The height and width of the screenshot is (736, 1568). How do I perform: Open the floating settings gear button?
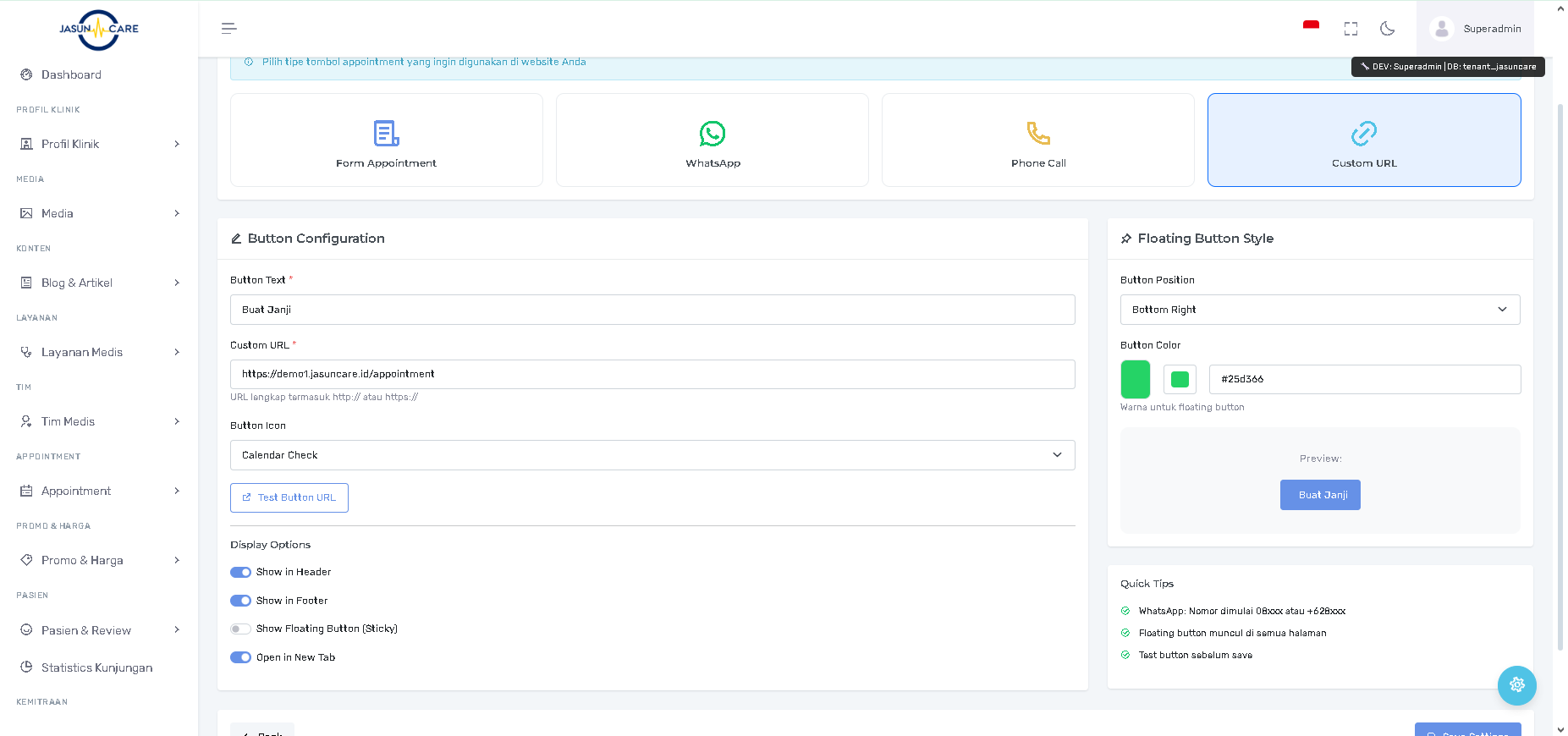point(1516,685)
